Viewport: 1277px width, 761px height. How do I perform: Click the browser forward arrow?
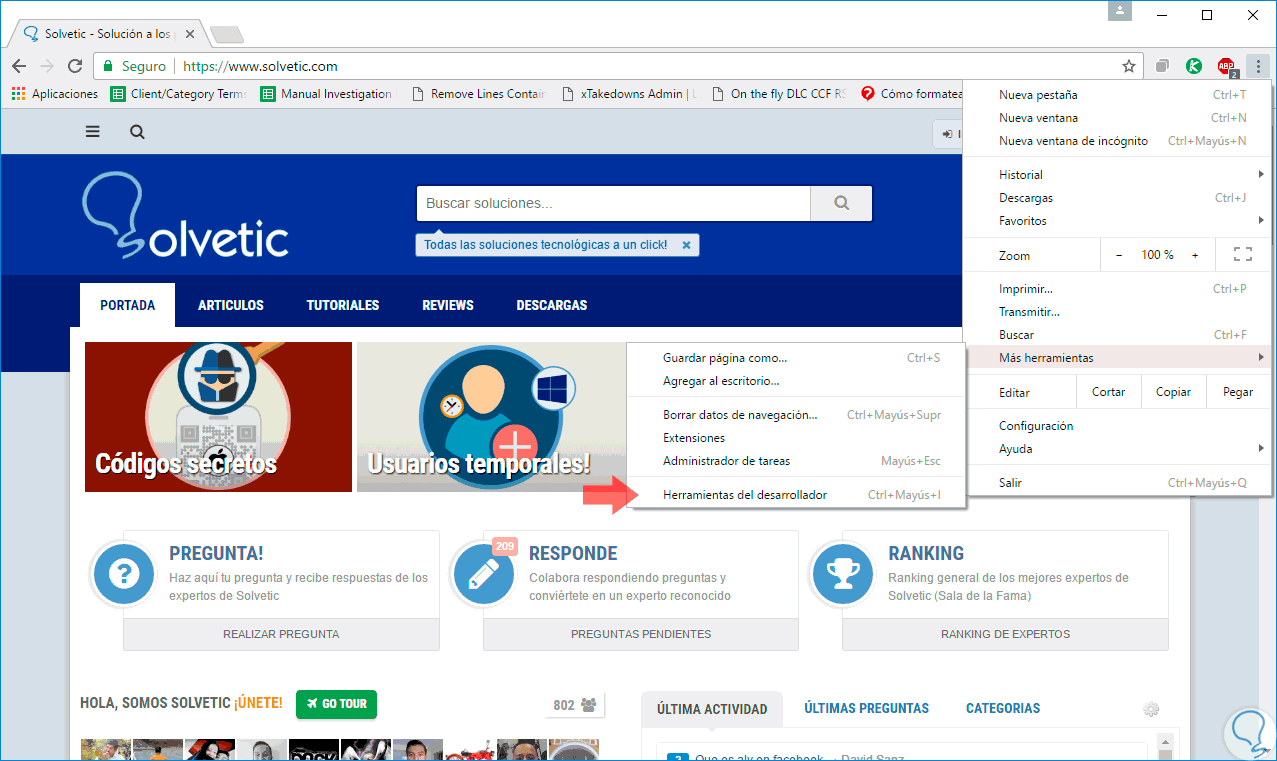click(x=47, y=66)
